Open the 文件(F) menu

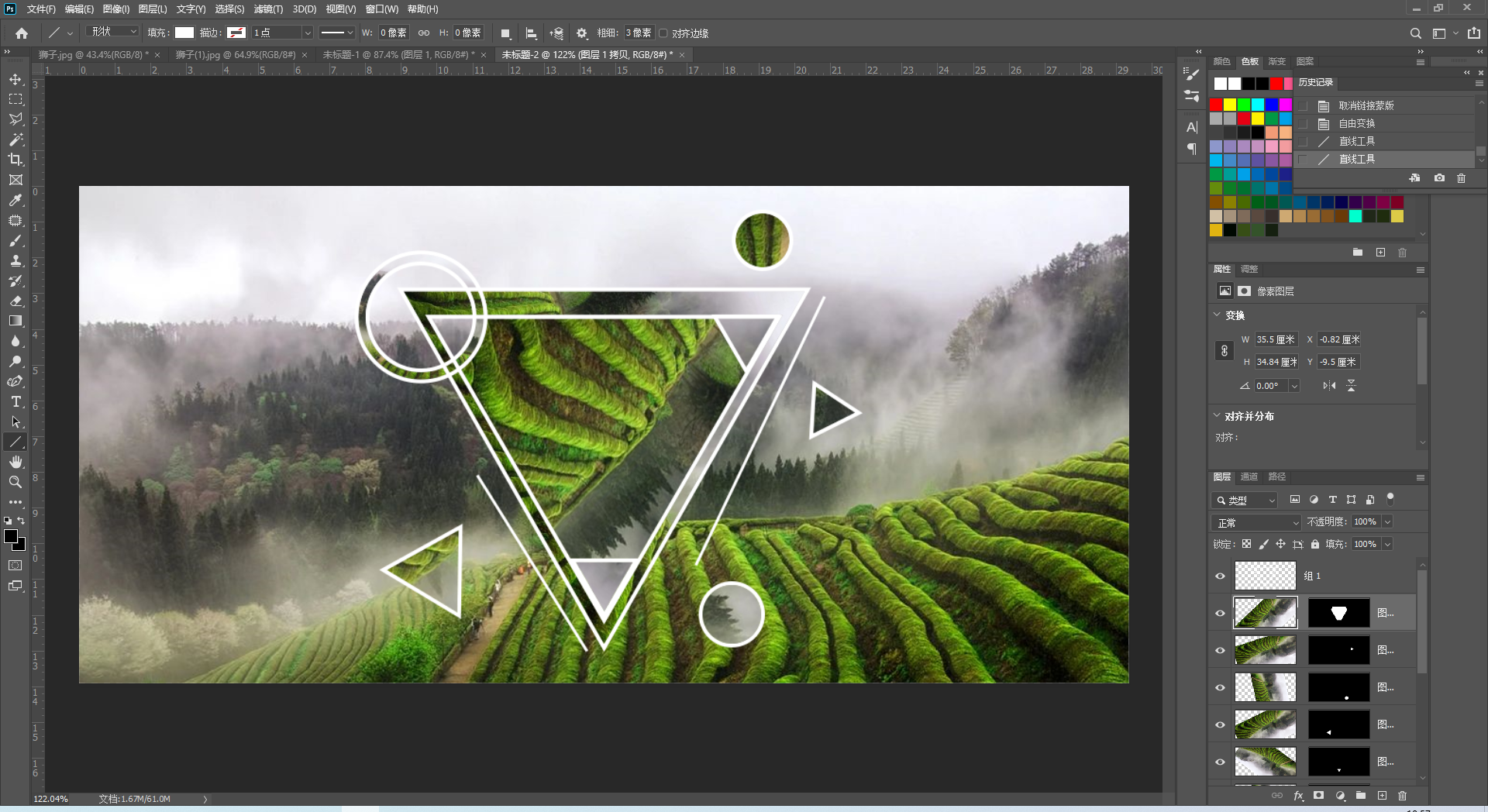[x=41, y=9]
